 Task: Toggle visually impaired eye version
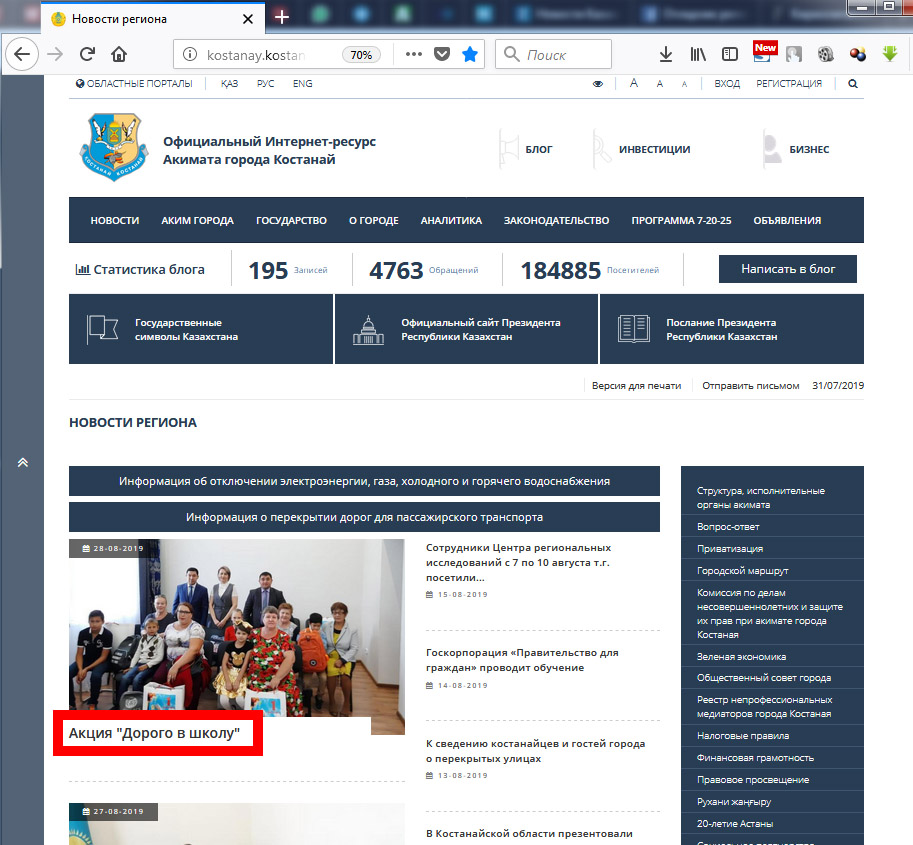click(x=598, y=84)
